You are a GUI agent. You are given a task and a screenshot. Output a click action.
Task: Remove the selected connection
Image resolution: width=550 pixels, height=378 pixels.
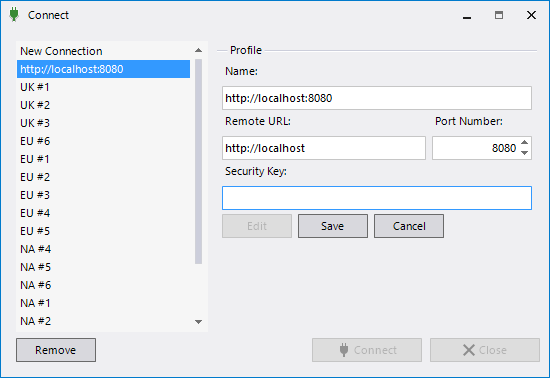point(56,350)
